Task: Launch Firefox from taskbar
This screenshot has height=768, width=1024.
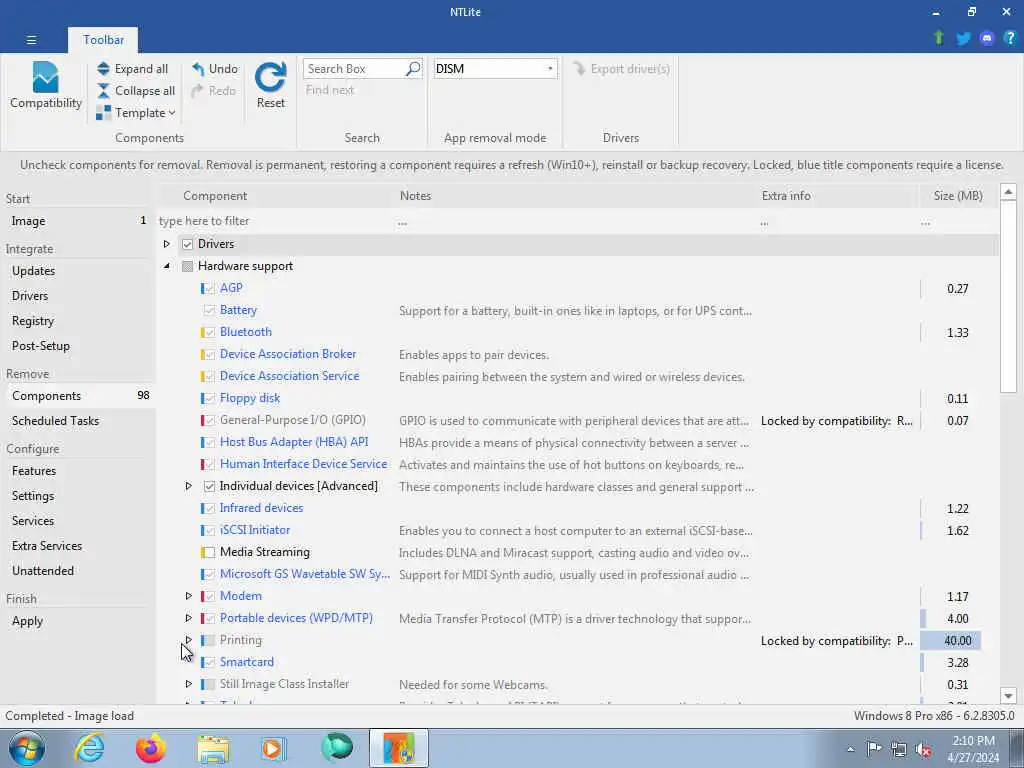Action: 151,748
